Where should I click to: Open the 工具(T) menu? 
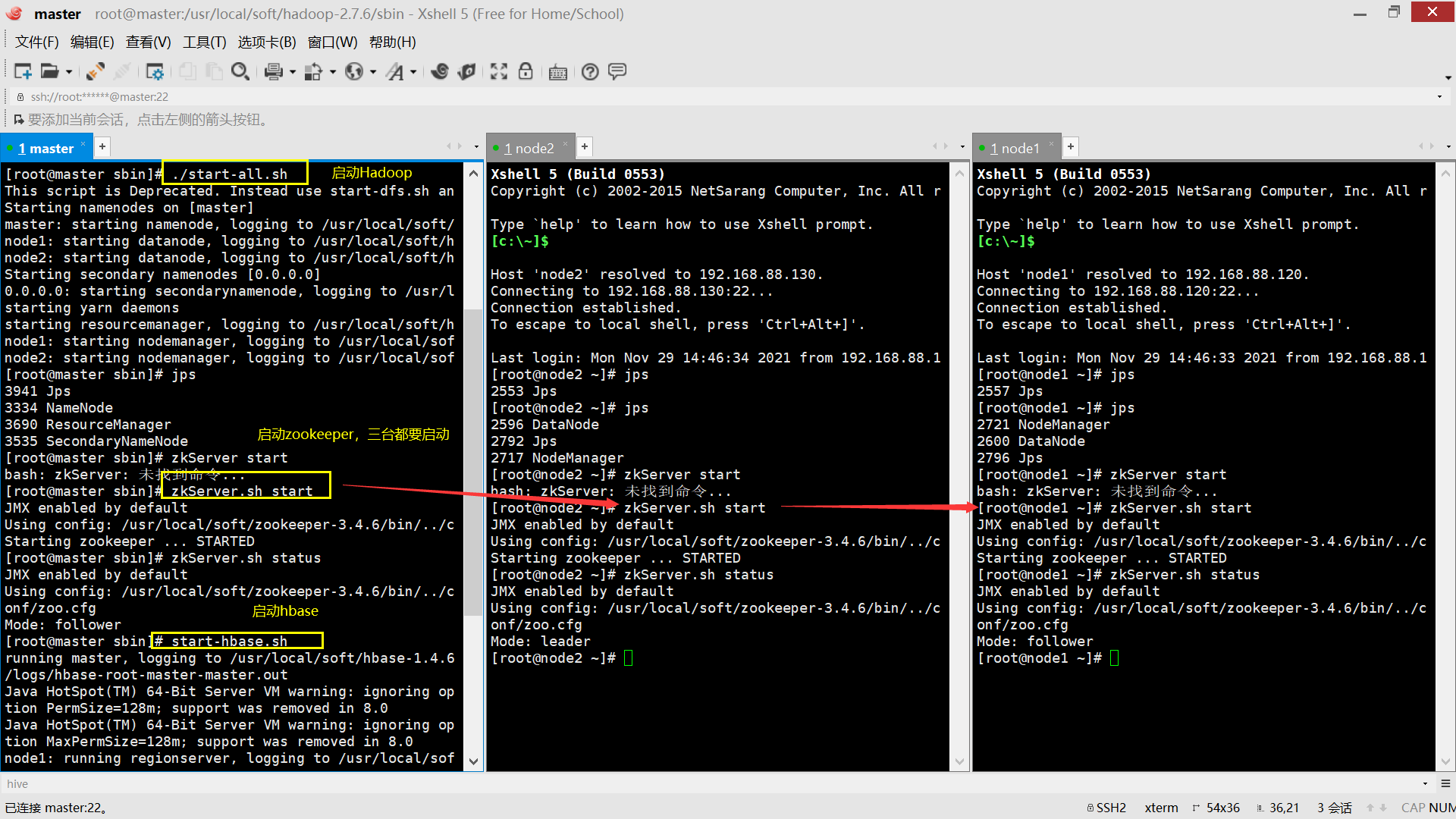pyautogui.click(x=204, y=42)
